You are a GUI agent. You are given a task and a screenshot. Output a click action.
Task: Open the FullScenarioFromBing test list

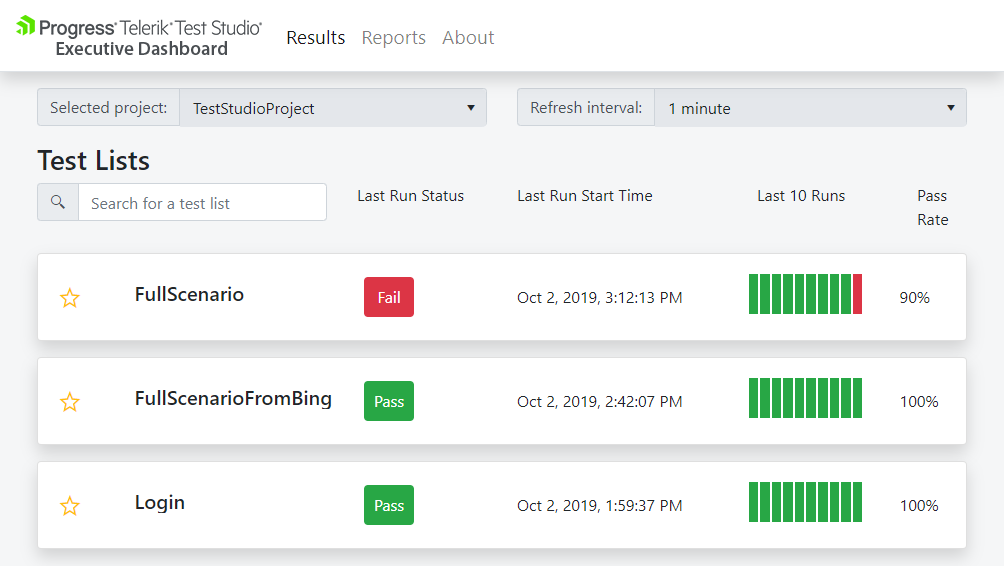(233, 399)
